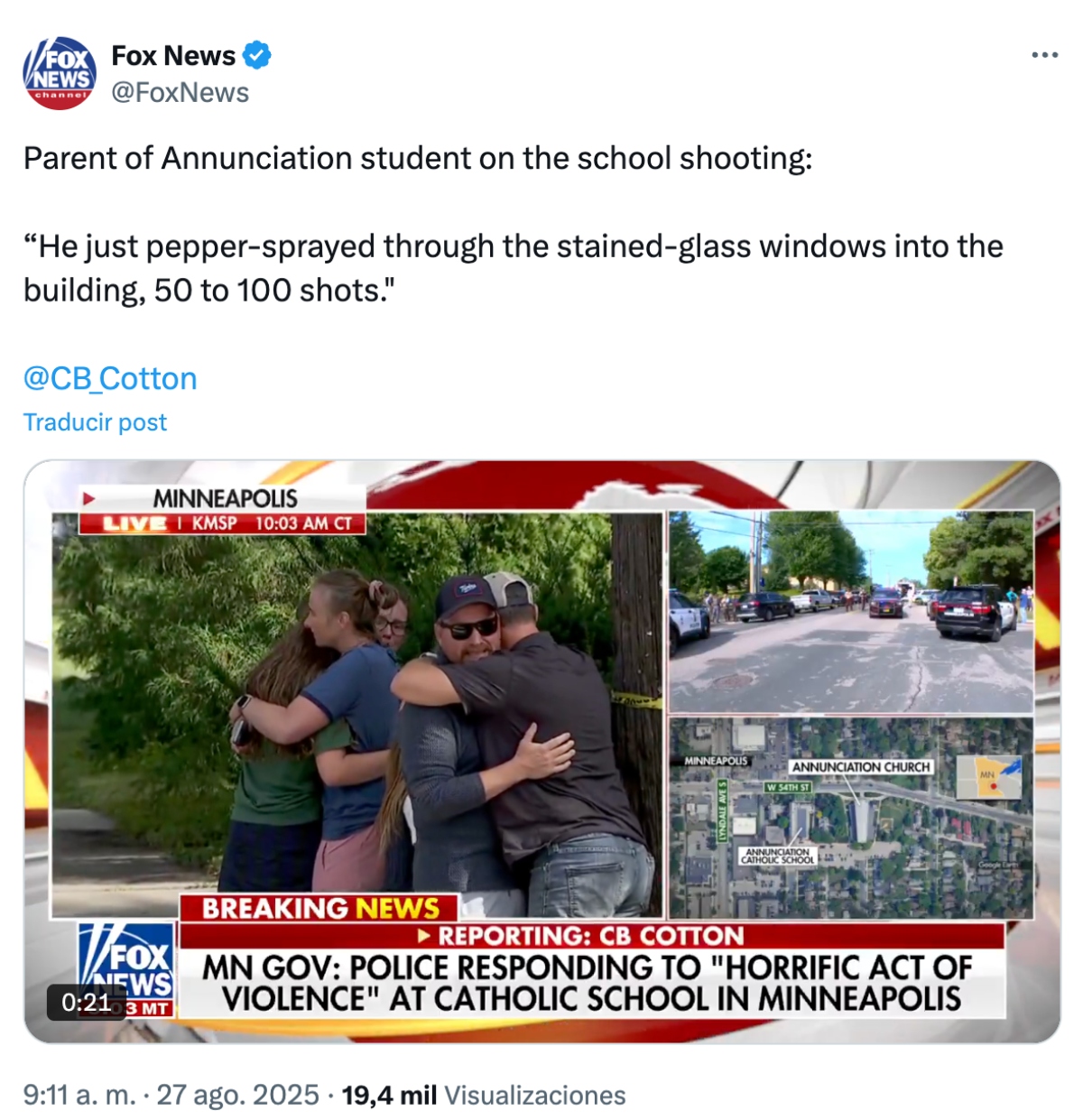
Task: Click Traducir post to translate
Action: point(95,422)
